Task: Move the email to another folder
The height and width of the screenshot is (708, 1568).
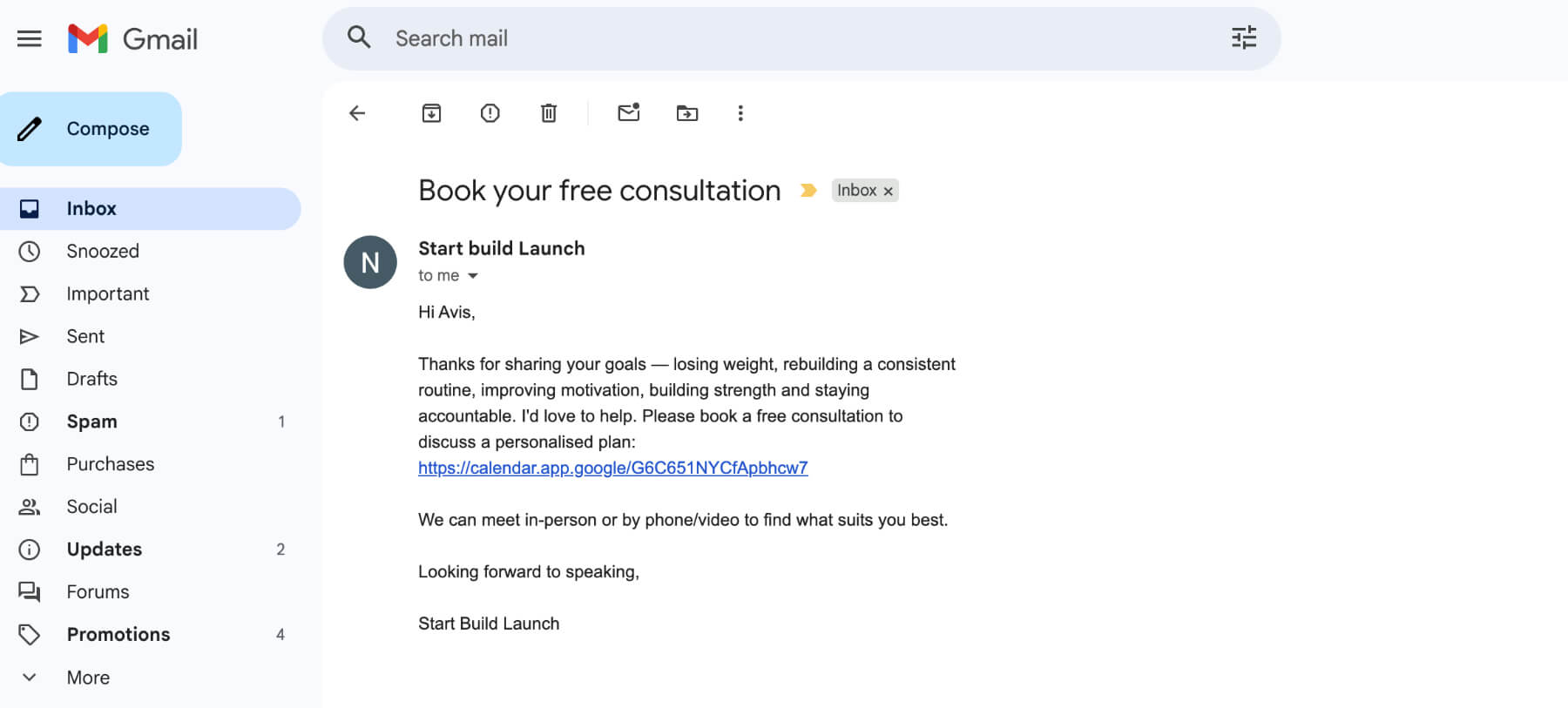Action: pos(686,113)
